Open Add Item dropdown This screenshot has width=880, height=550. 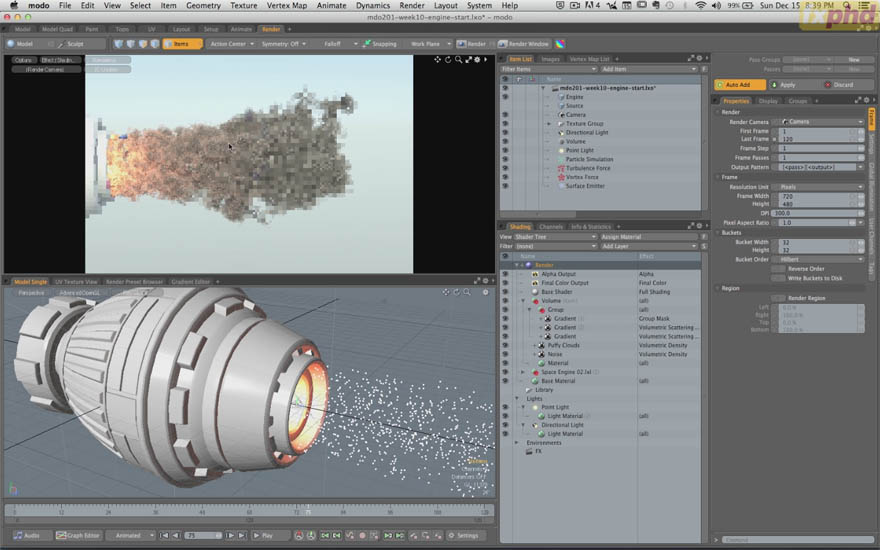648,69
